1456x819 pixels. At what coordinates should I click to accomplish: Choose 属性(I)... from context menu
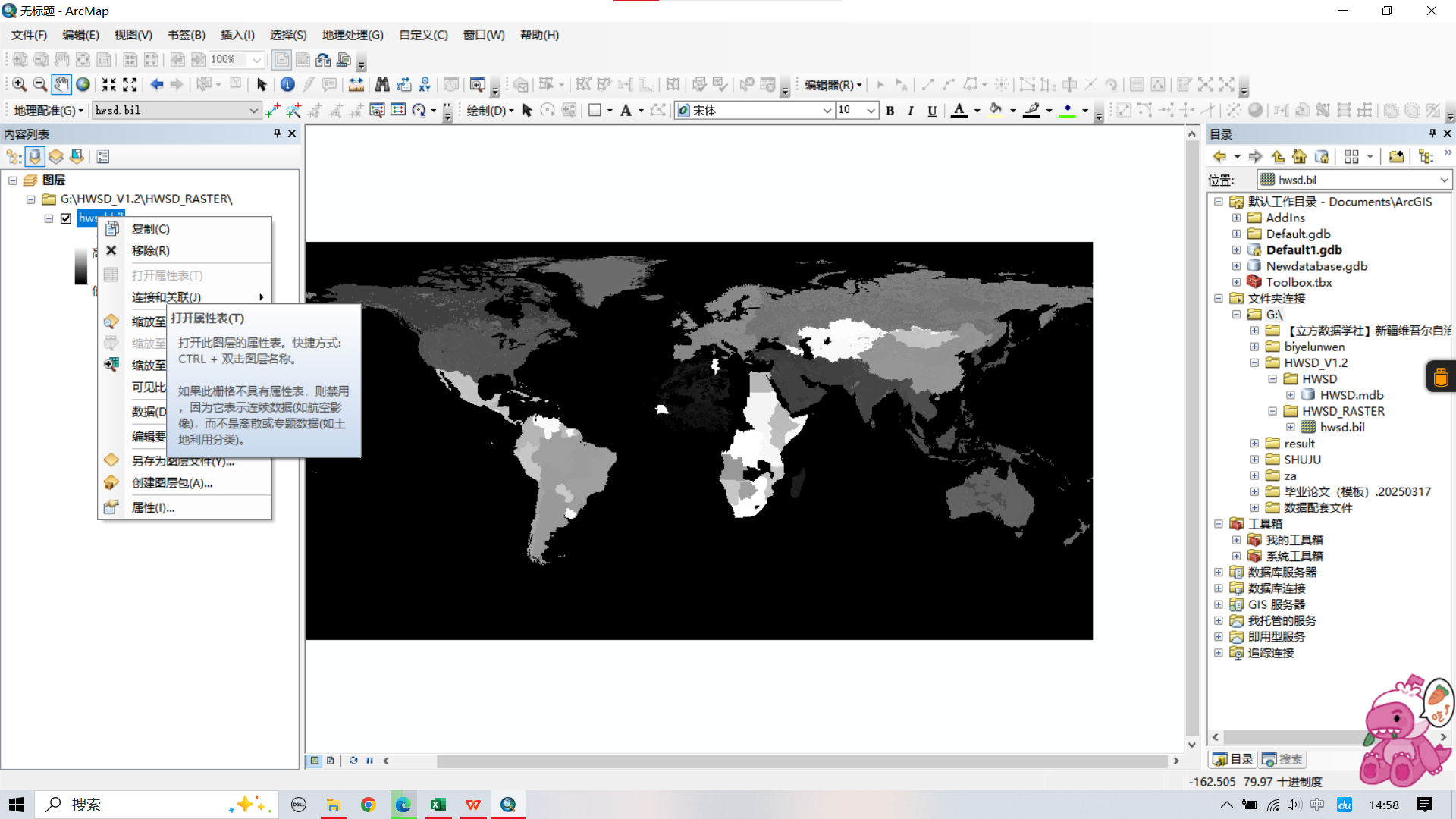[153, 507]
